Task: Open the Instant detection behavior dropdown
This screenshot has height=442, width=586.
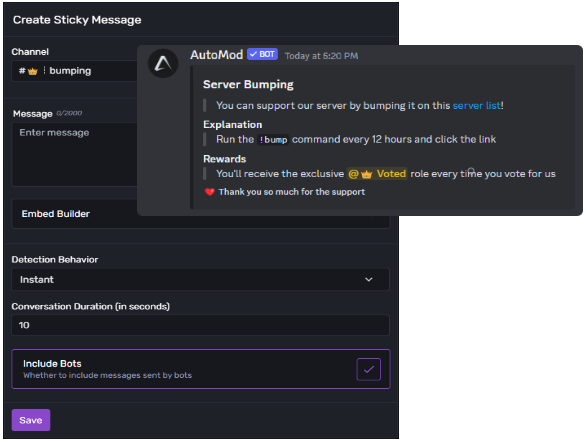Action: (x=200, y=279)
